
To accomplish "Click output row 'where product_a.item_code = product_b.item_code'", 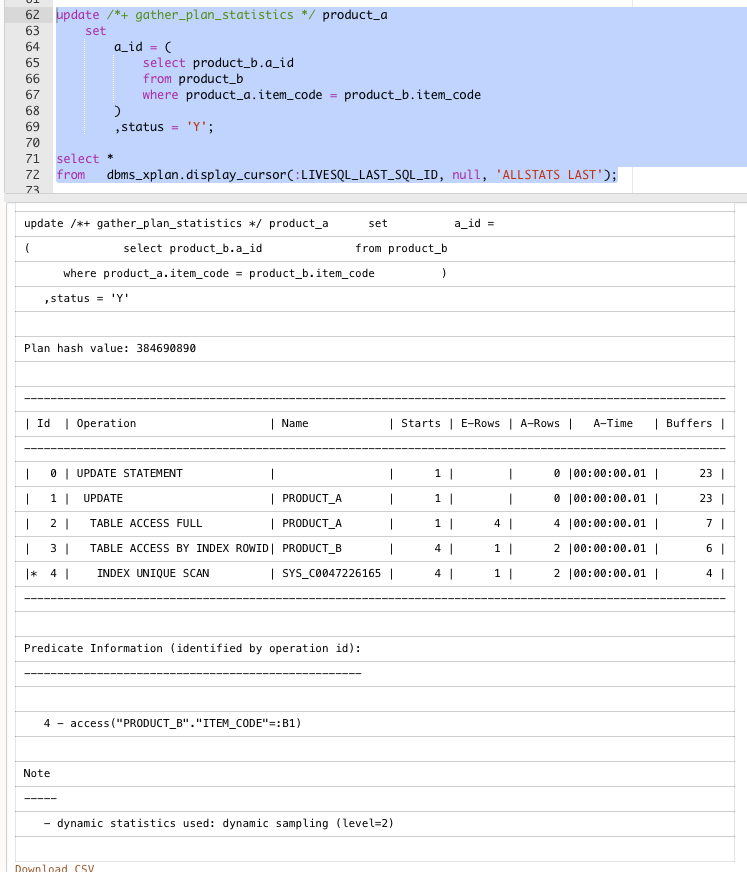I will [375, 274].
